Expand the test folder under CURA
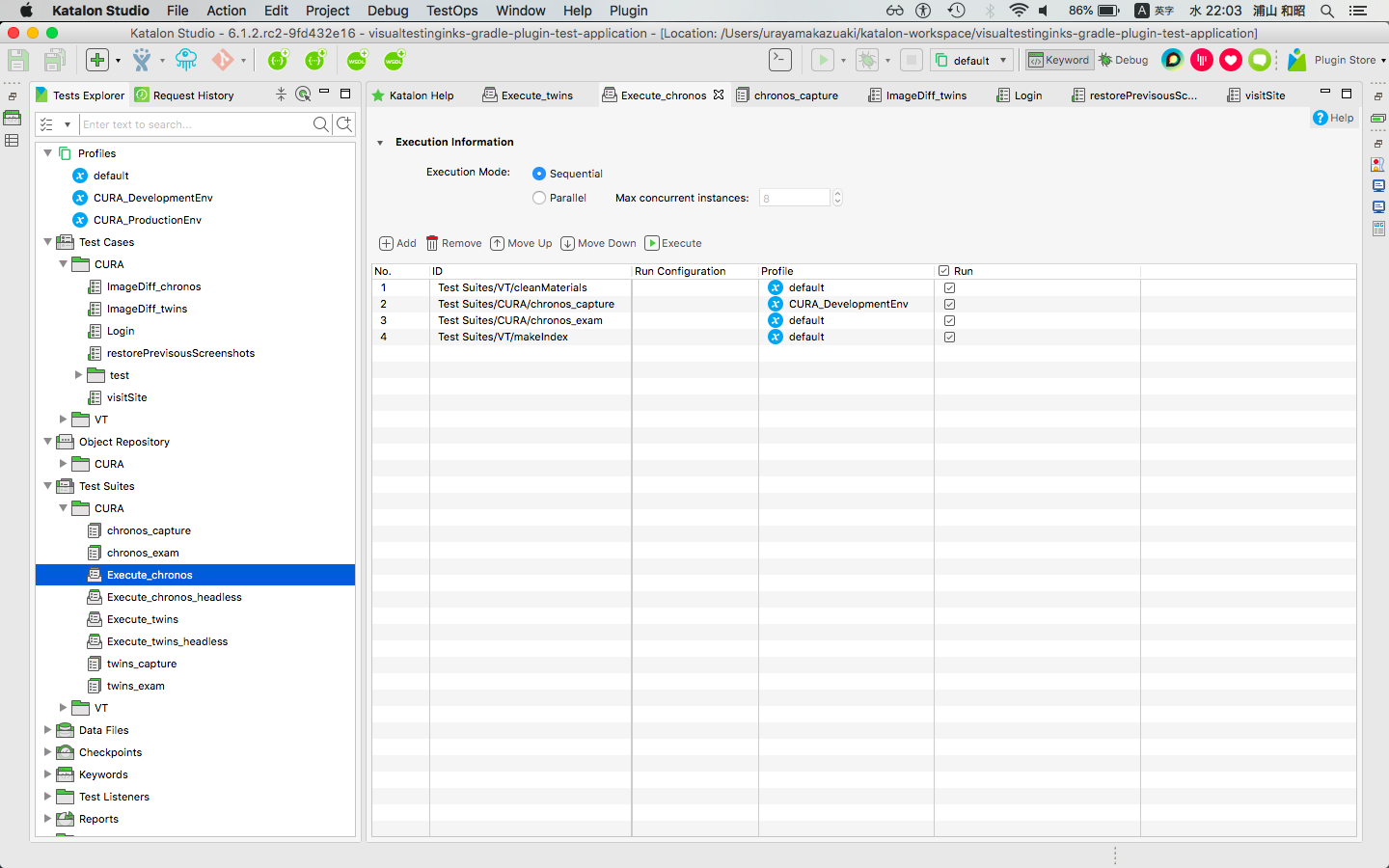The height and width of the screenshot is (868, 1389). [78, 375]
